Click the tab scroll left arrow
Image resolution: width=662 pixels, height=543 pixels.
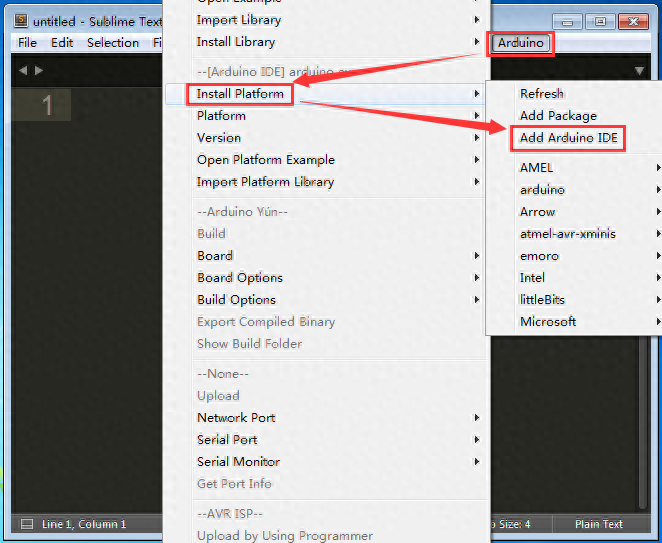[23, 71]
